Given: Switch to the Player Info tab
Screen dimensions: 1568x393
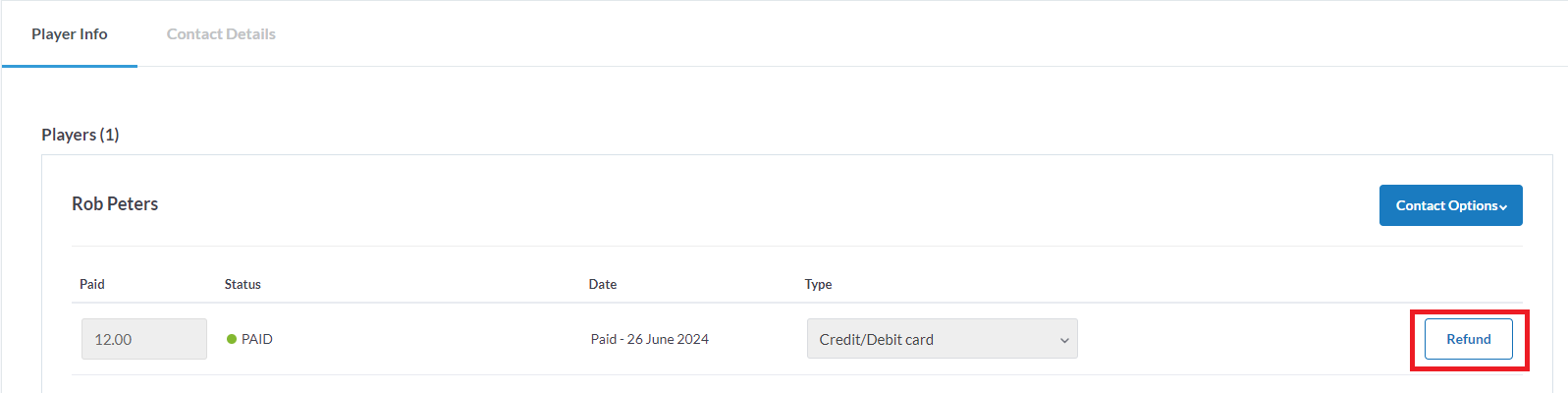Looking at the screenshot, I should (70, 34).
